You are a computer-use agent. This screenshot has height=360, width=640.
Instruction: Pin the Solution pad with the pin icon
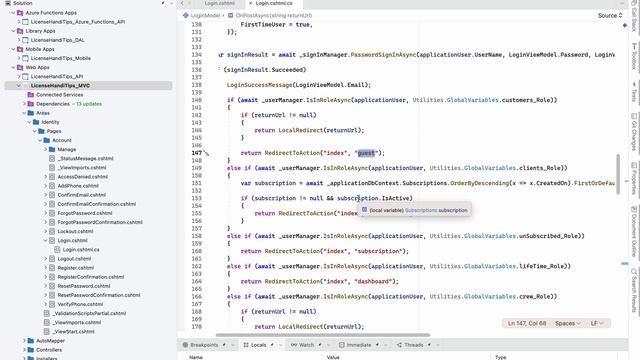(x=163, y=3)
